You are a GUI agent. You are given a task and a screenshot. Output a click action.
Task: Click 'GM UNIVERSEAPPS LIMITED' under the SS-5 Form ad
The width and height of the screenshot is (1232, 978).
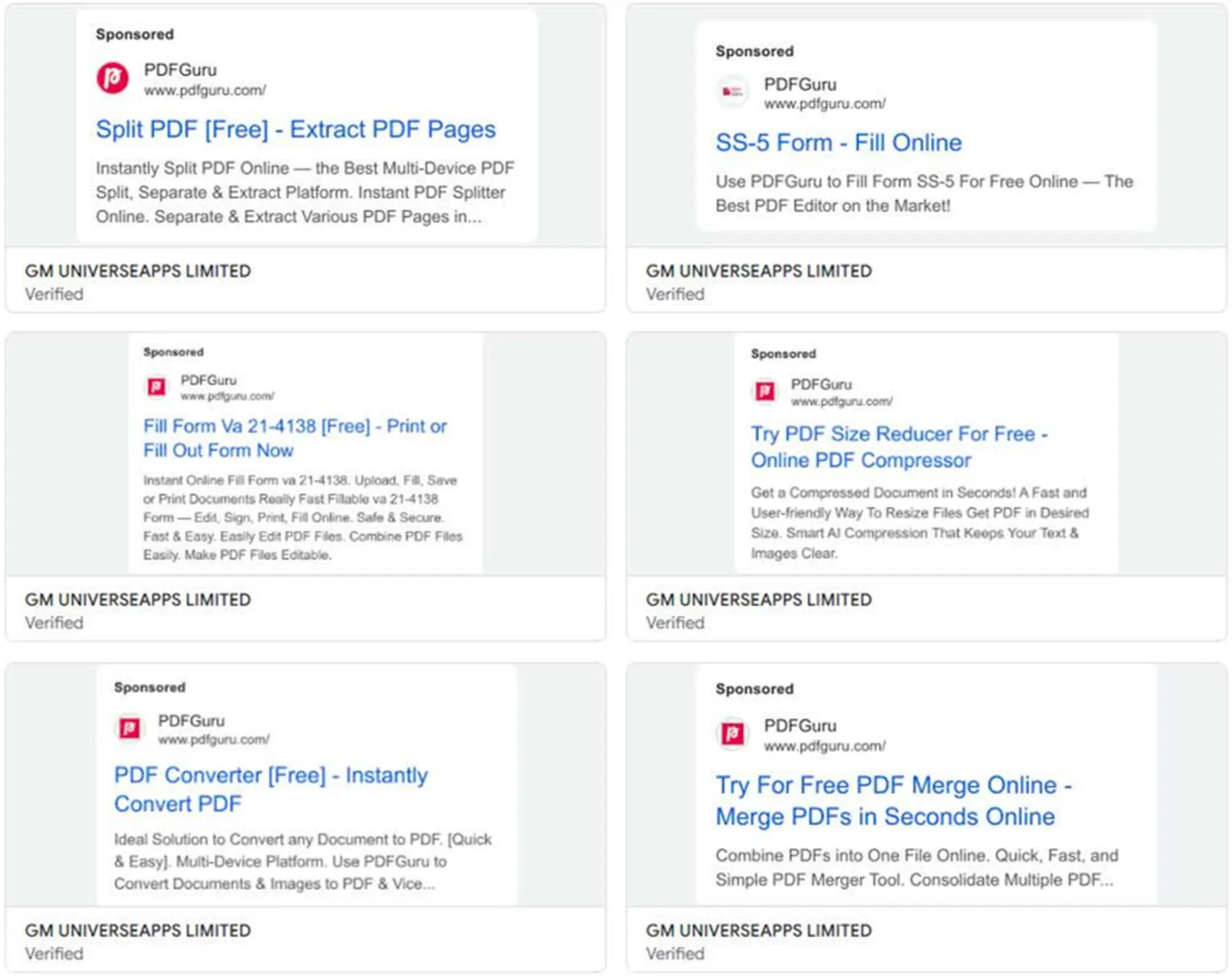click(x=759, y=271)
